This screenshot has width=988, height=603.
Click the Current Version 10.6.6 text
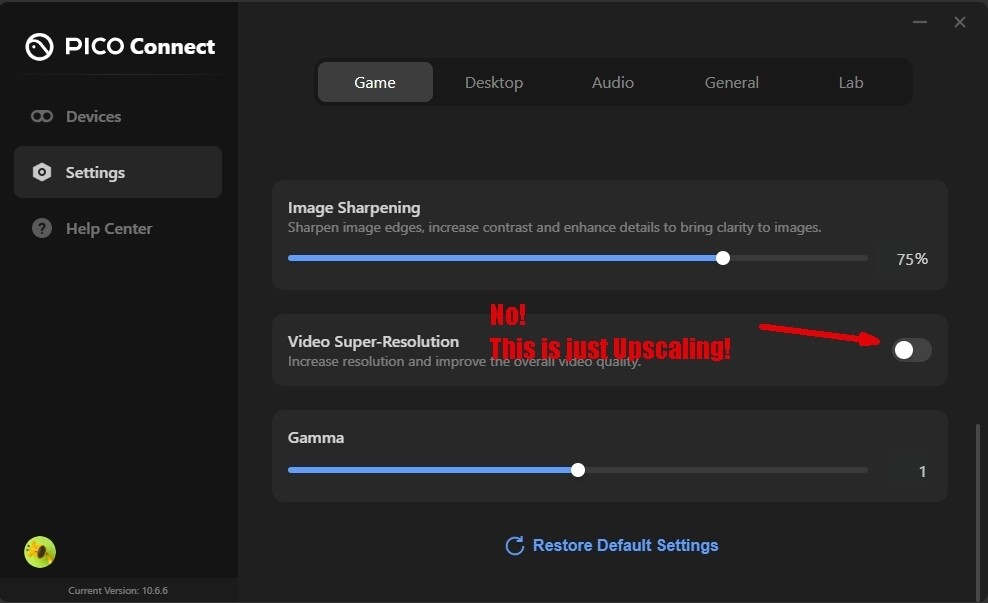[x=118, y=591]
